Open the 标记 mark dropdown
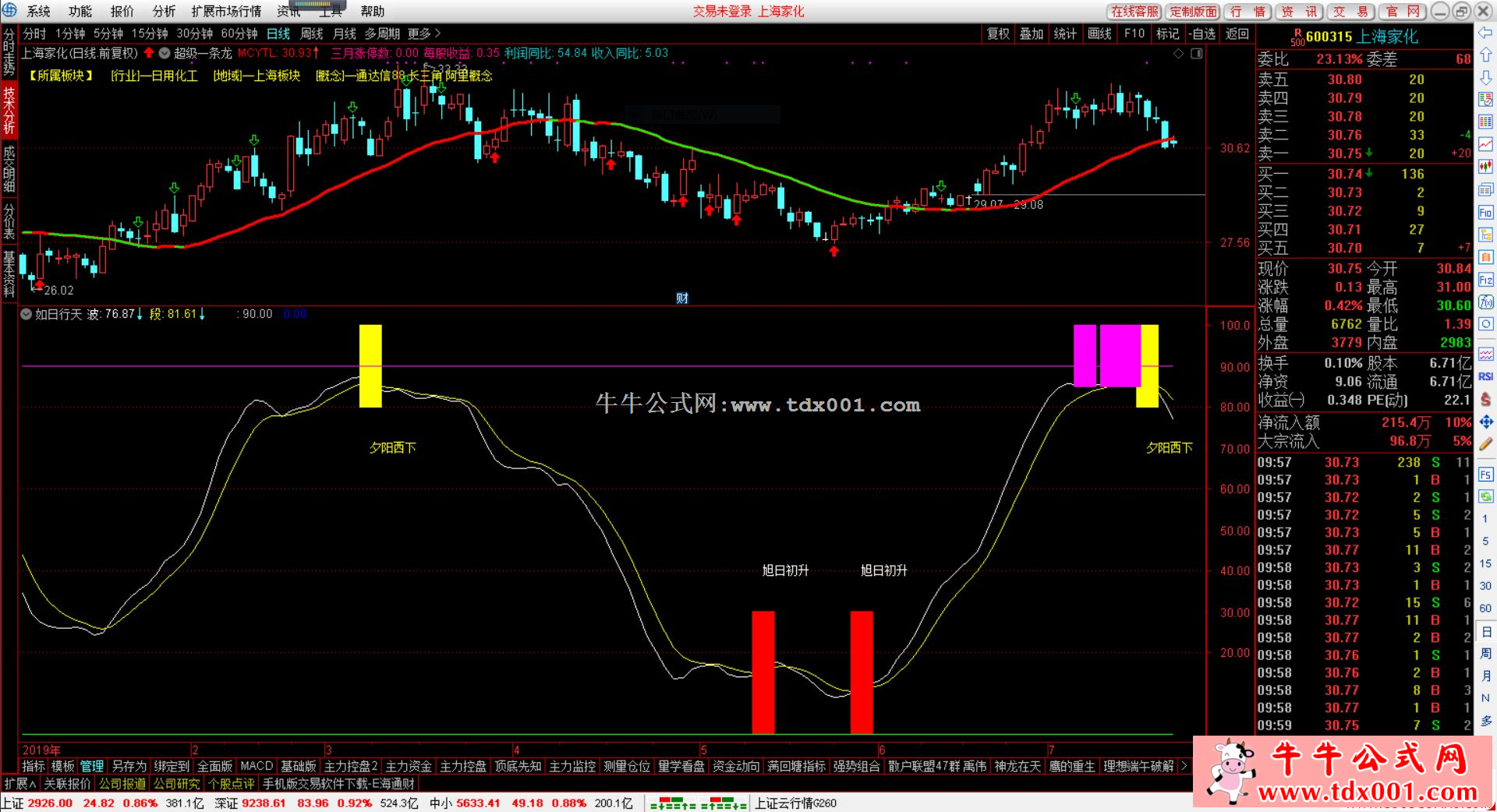Image resolution: width=1497 pixels, height=812 pixels. tap(1167, 34)
